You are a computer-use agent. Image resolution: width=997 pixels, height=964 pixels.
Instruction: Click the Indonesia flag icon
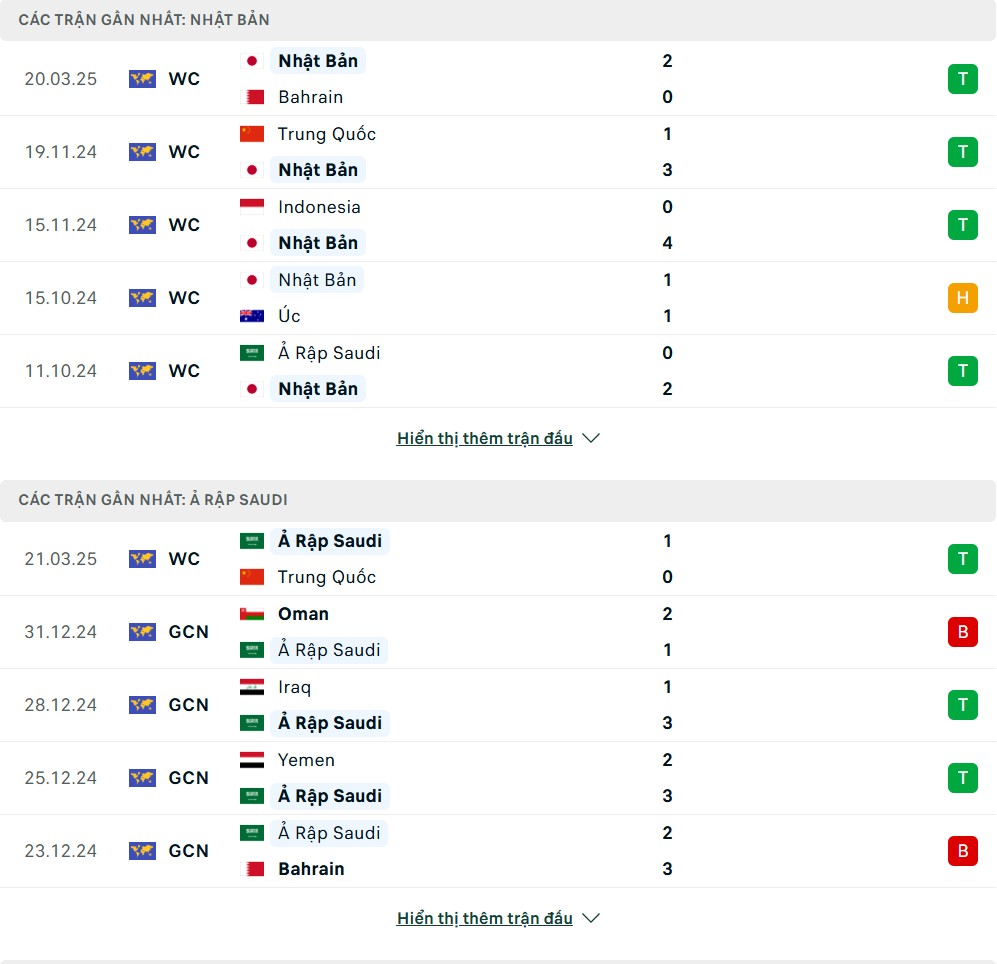click(252, 207)
